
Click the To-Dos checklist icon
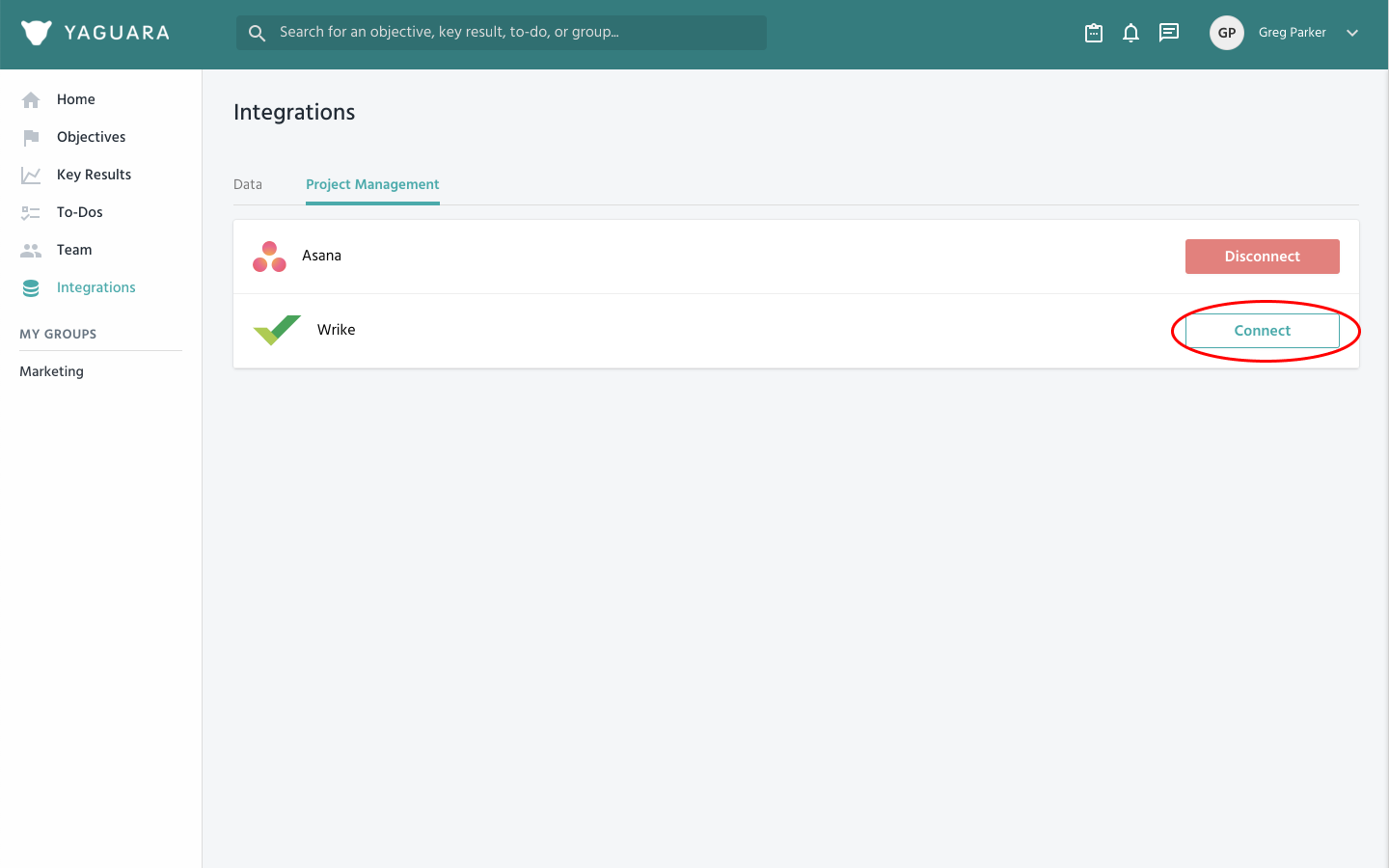pos(31,212)
